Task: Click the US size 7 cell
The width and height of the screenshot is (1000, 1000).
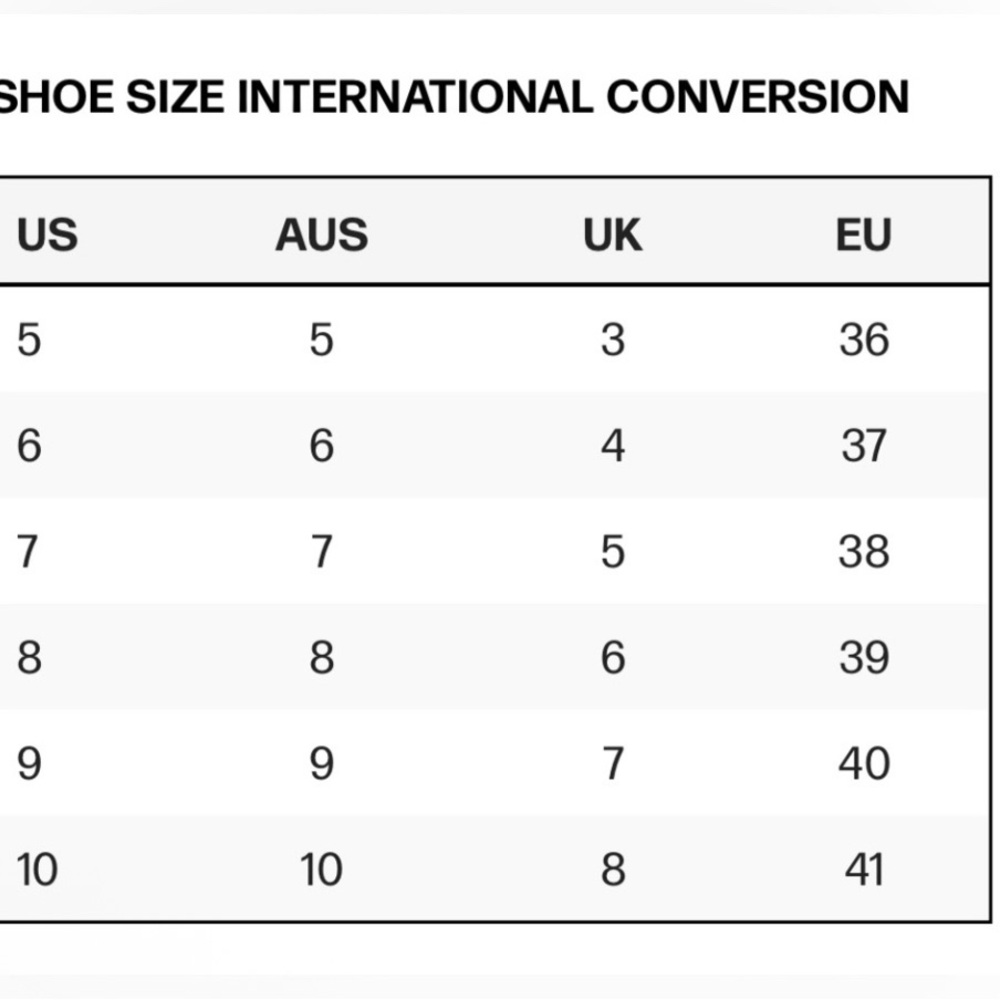Action: (x=27, y=551)
